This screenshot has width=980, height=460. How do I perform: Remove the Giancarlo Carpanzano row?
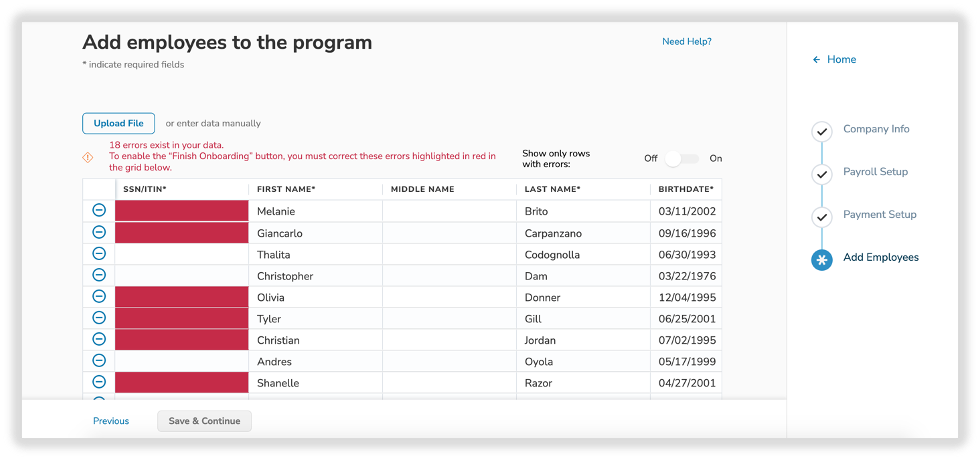(99, 232)
